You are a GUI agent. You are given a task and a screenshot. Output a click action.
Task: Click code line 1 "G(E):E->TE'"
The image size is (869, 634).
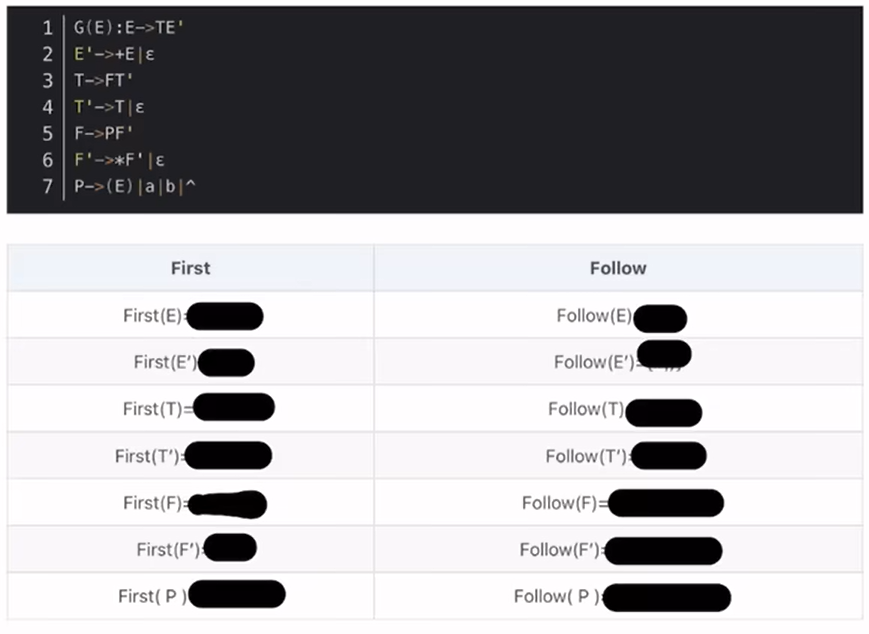pyautogui.click(x=129, y=28)
